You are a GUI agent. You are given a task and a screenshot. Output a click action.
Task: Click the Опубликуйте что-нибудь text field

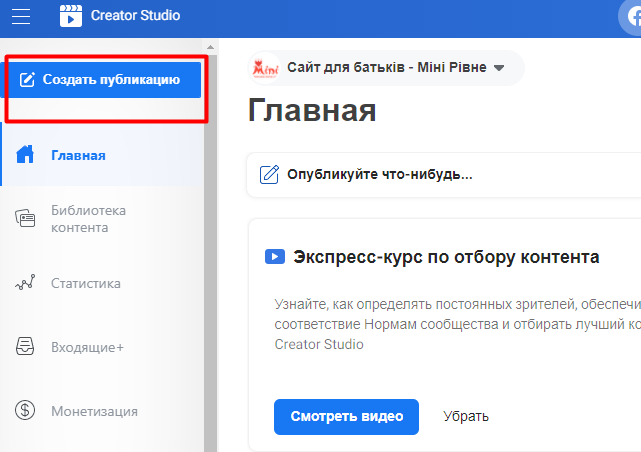(380, 174)
